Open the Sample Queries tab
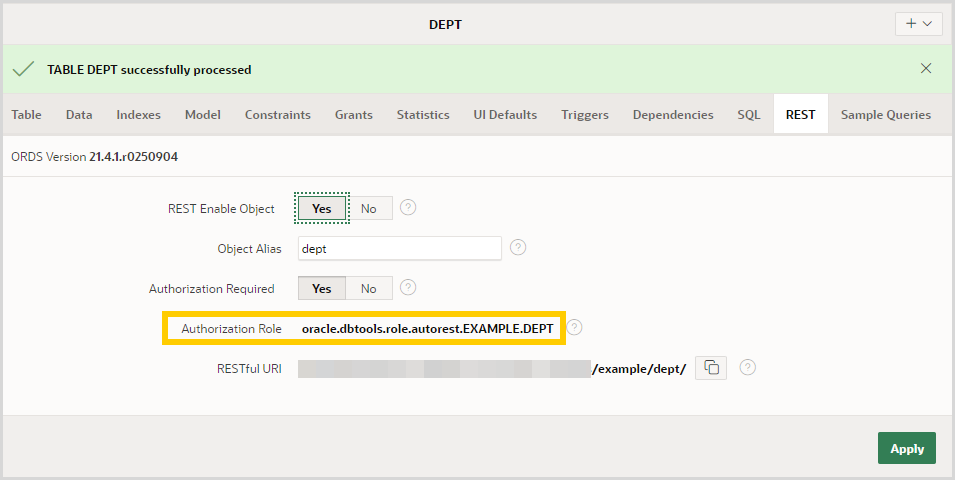 886,115
